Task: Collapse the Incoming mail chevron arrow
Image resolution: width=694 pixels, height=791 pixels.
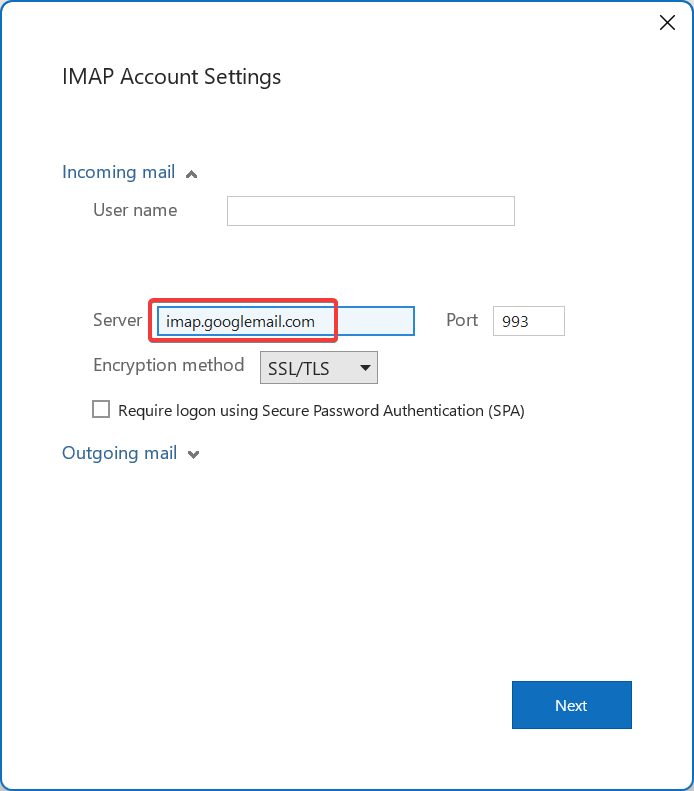Action: click(191, 175)
